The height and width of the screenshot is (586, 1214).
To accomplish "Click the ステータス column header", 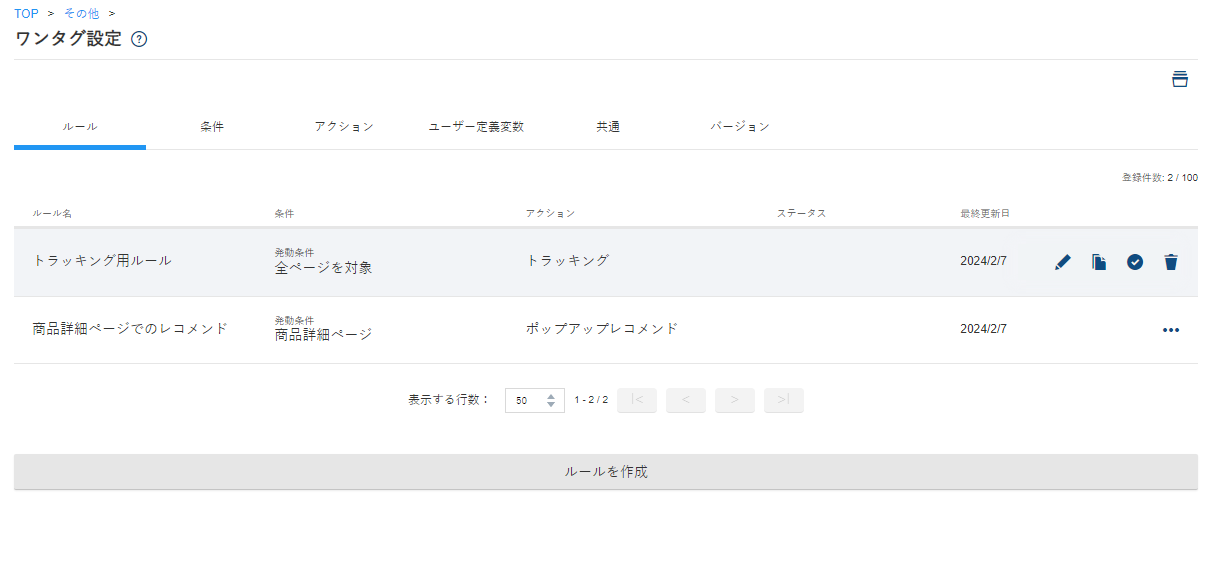I will coord(802,214).
